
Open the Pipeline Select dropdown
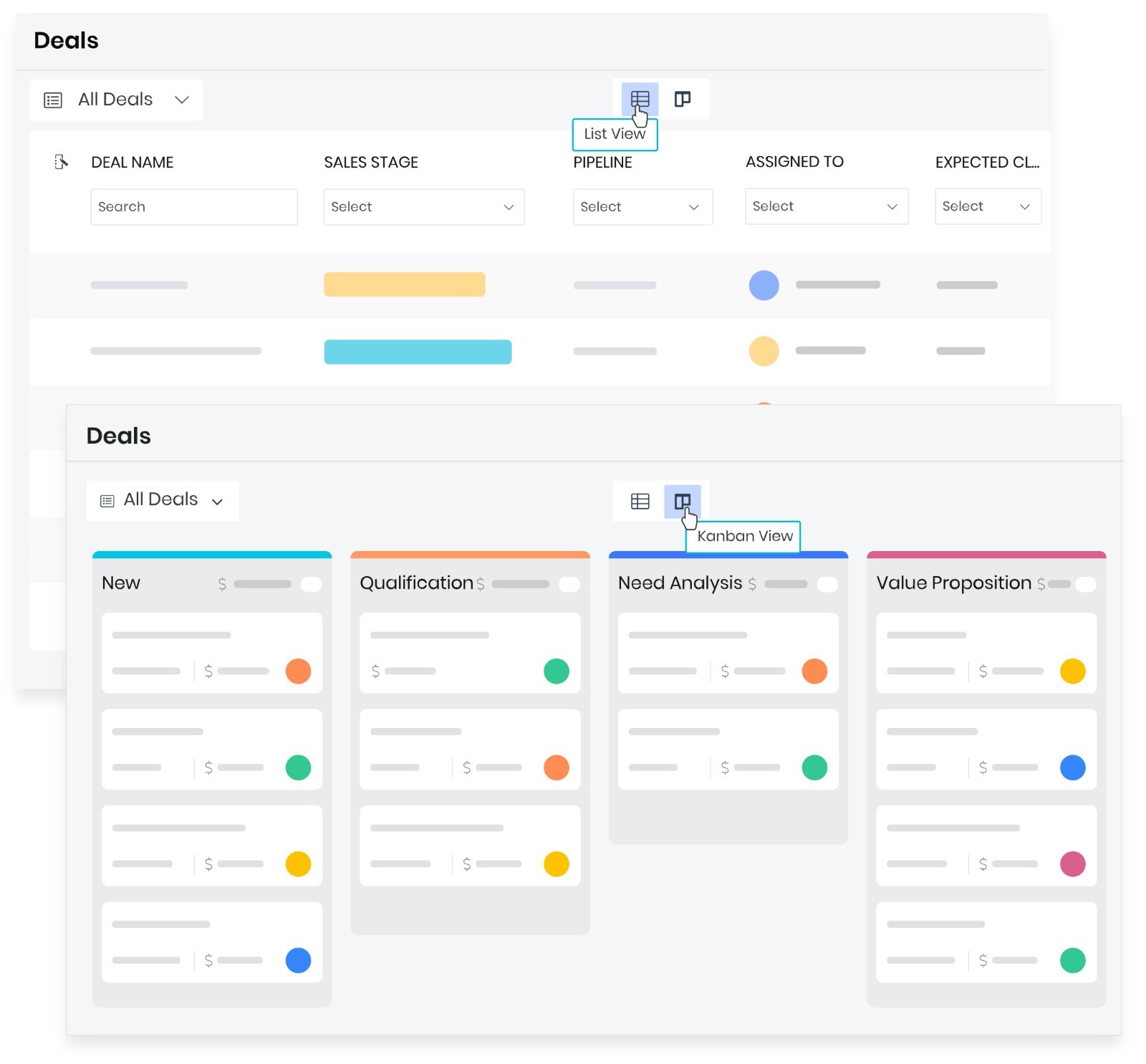642,207
